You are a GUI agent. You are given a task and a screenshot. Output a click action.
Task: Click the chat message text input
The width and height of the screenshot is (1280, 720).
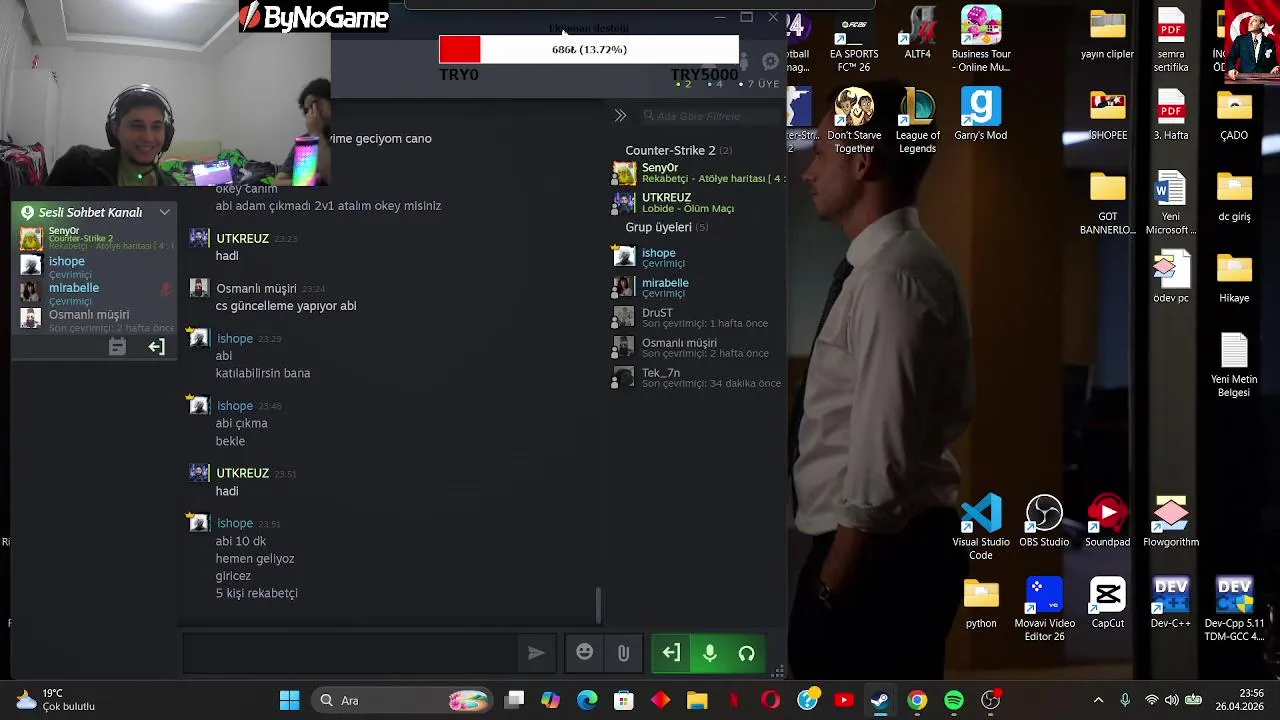[350, 653]
